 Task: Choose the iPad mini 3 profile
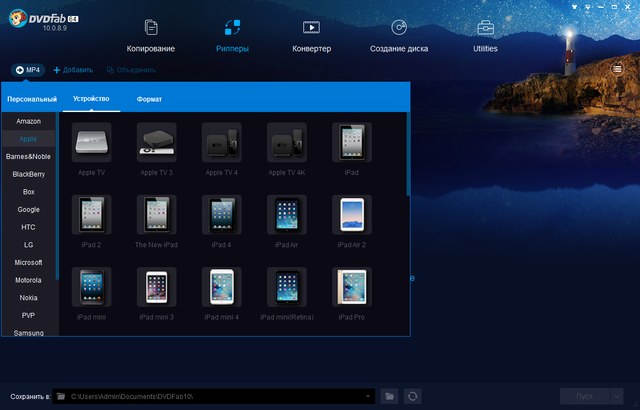click(x=156, y=294)
